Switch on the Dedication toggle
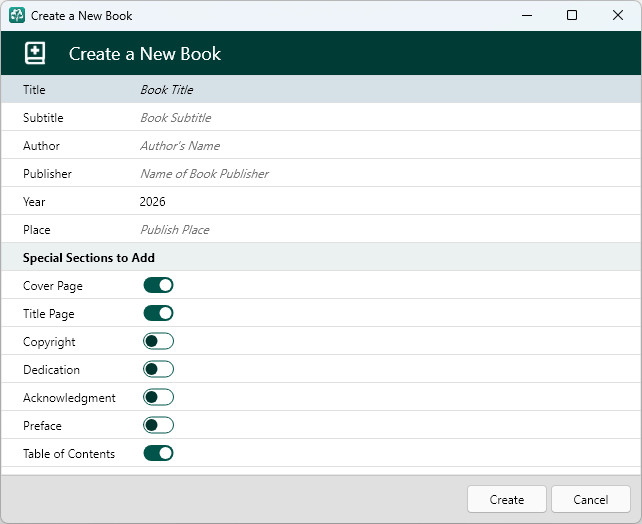This screenshot has height=524, width=642. pyautogui.click(x=158, y=369)
